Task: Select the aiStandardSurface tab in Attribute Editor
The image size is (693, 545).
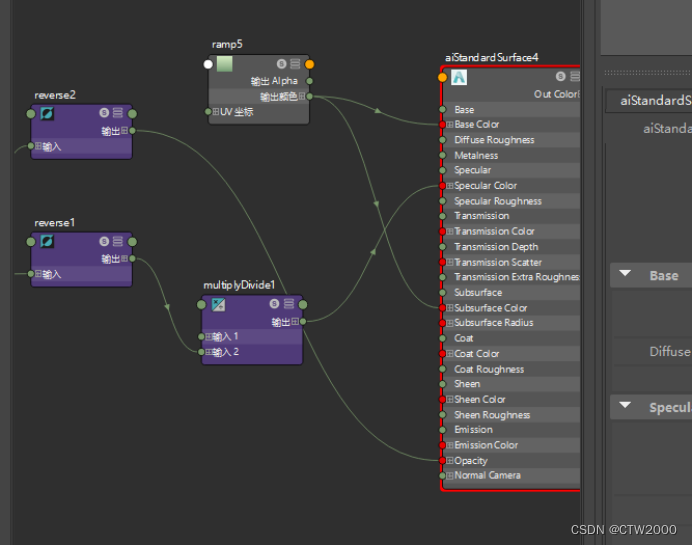Action: pos(649,101)
